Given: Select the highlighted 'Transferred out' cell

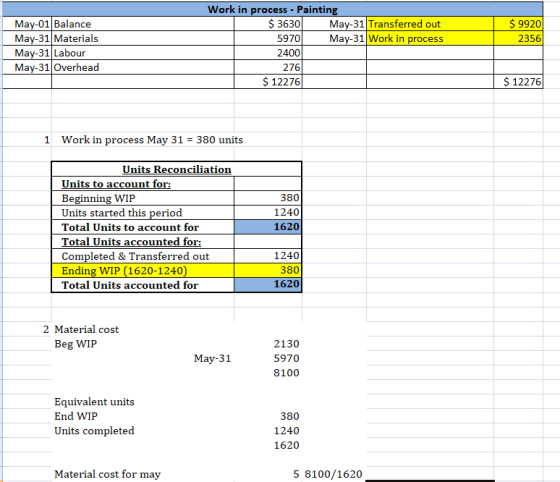Looking at the screenshot, I should click(x=430, y=24).
